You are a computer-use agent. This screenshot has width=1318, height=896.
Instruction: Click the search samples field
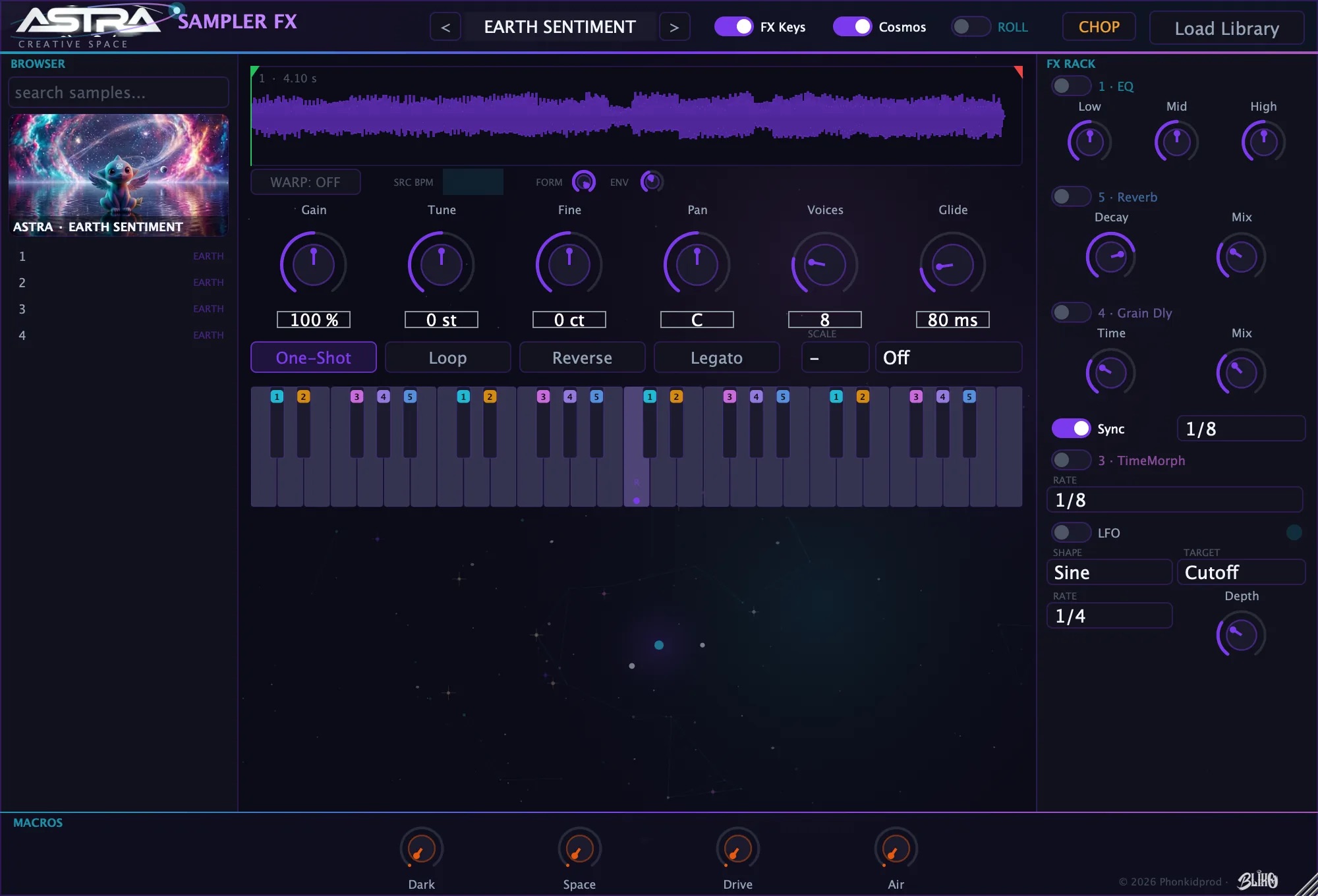coord(119,92)
